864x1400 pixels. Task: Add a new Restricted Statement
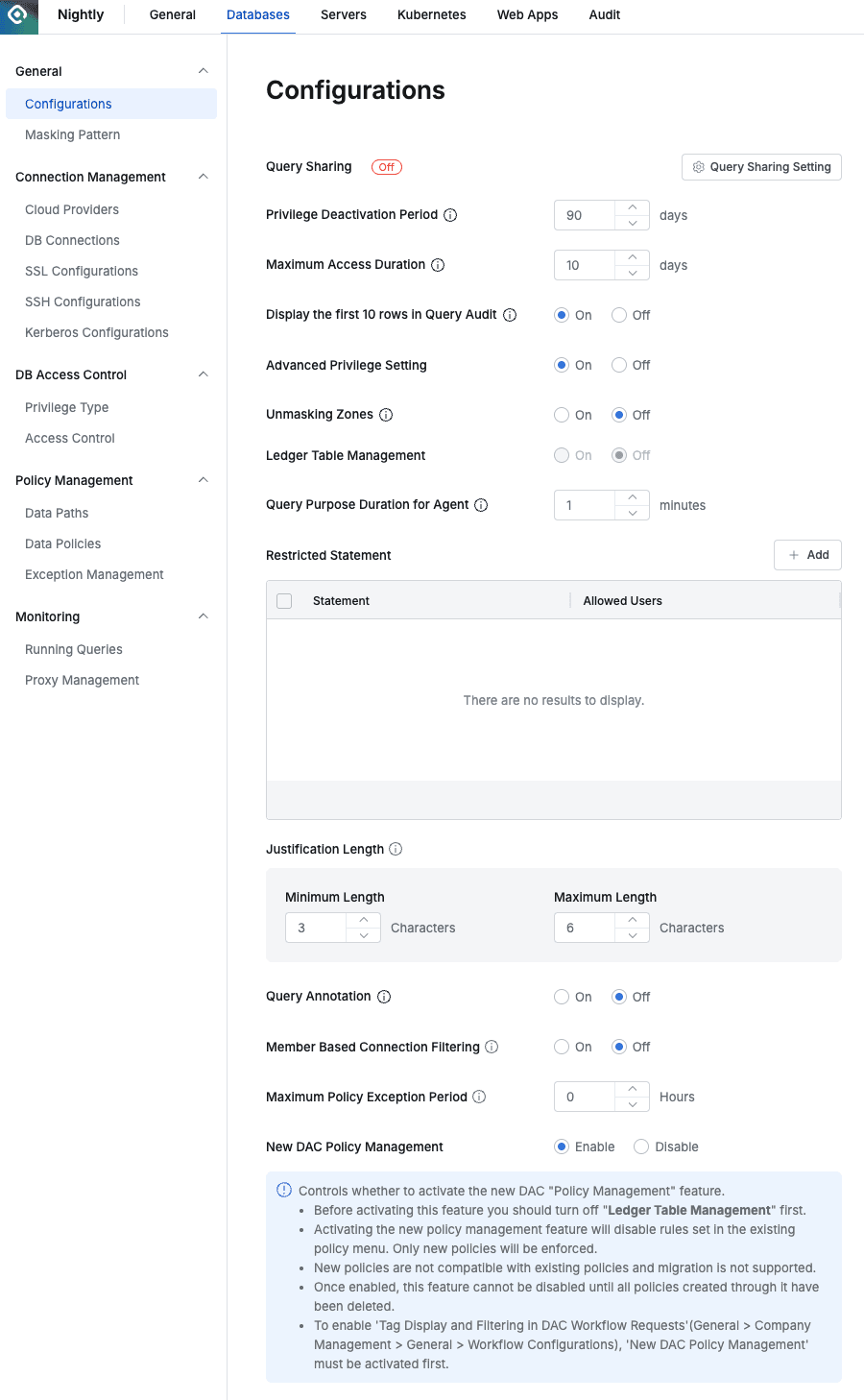point(807,555)
